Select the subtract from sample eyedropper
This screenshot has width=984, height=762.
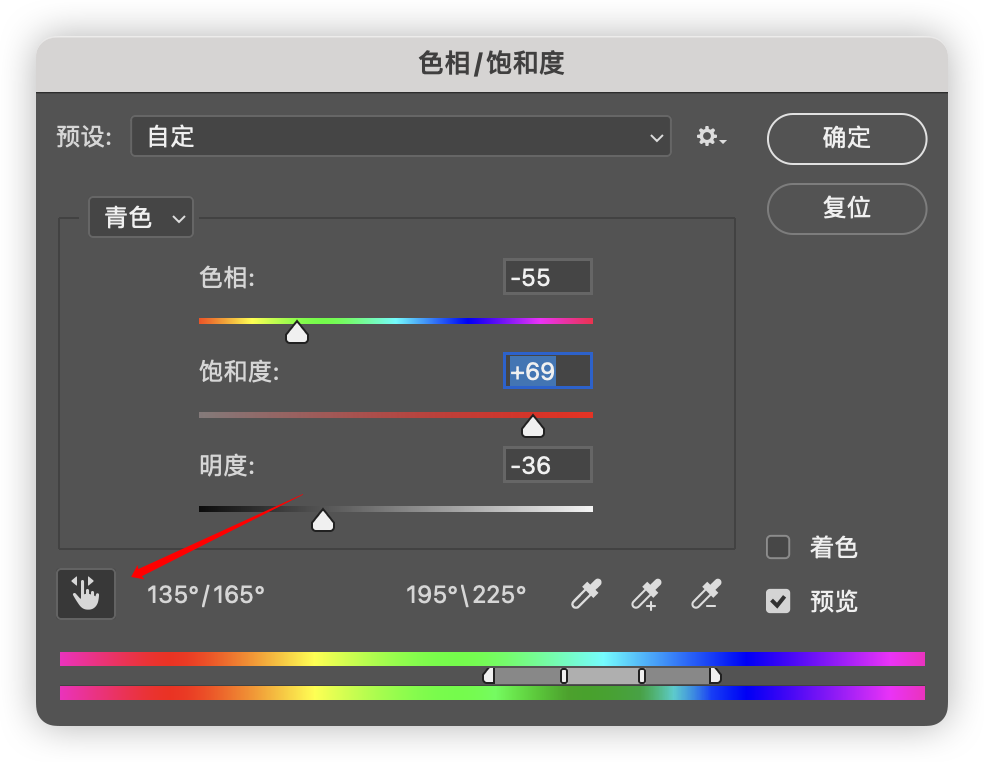point(706,594)
